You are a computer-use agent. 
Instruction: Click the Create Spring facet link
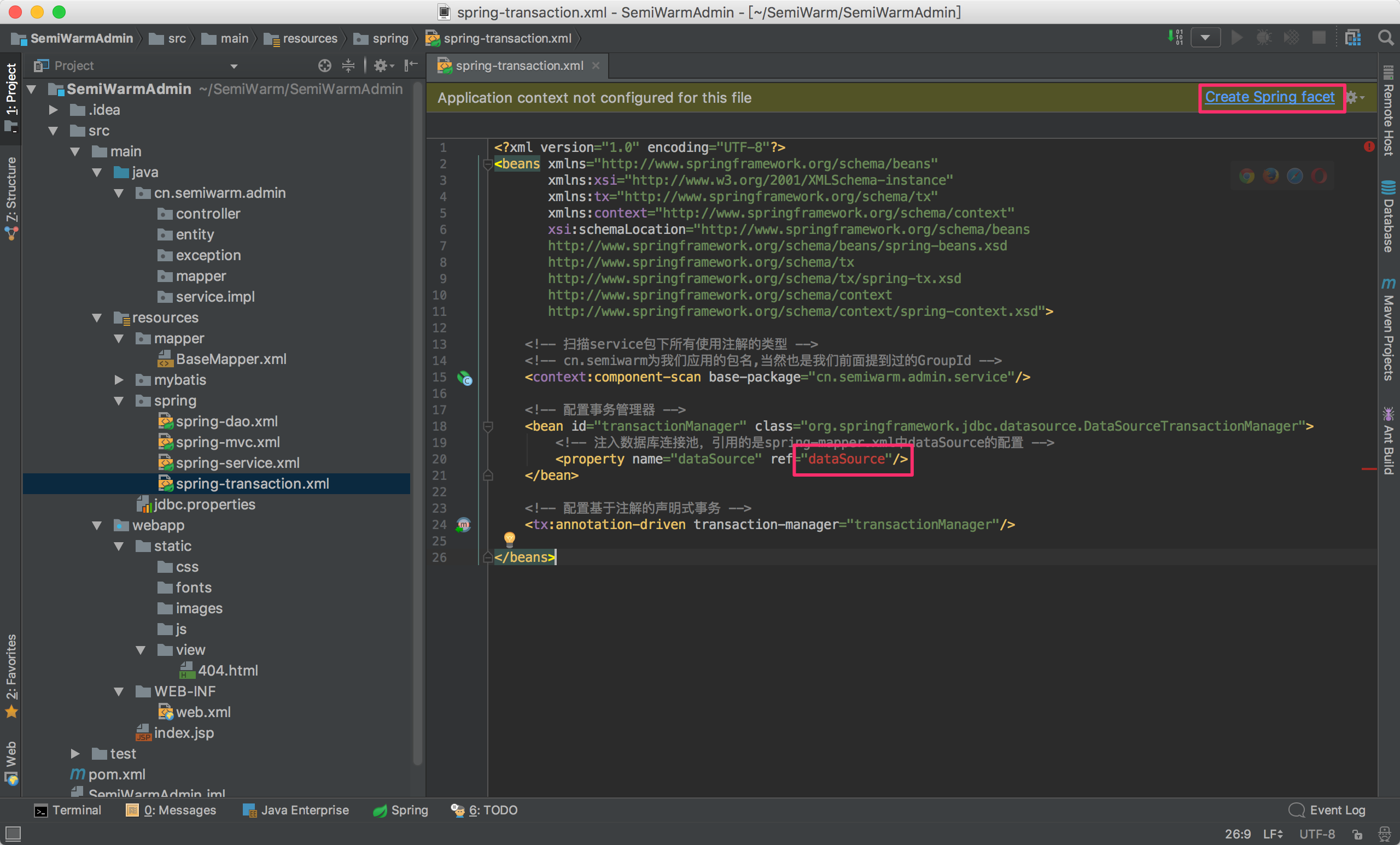coord(1269,97)
